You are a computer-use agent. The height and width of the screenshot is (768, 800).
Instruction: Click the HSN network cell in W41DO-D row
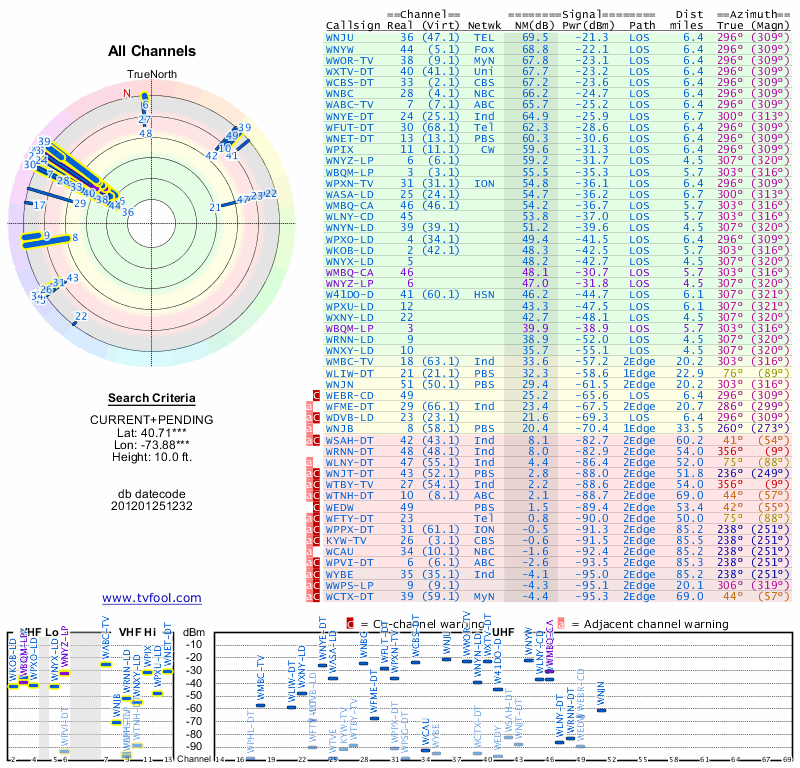click(x=484, y=294)
